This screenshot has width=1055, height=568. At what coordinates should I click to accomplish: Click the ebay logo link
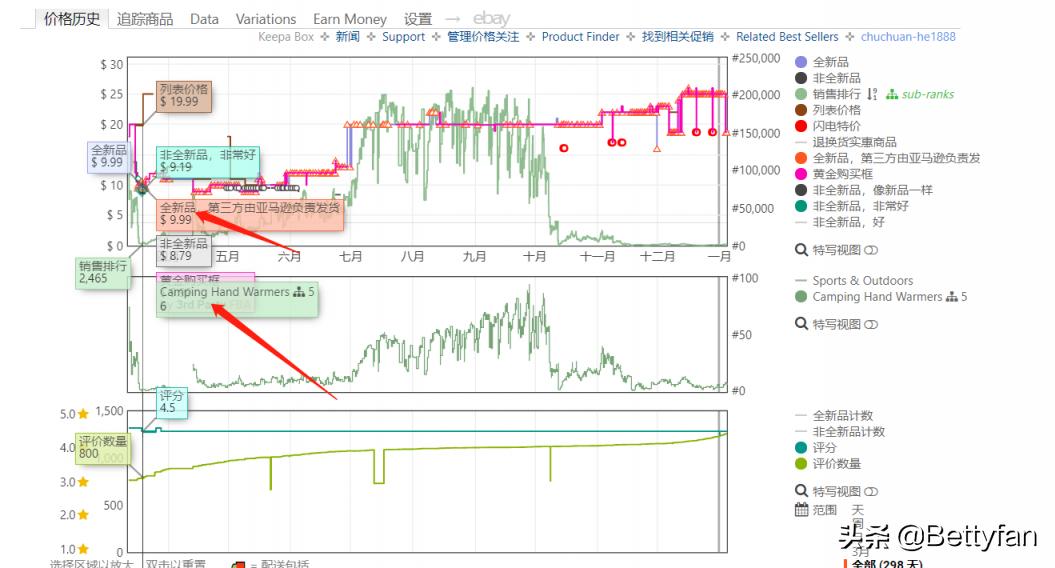[491, 19]
